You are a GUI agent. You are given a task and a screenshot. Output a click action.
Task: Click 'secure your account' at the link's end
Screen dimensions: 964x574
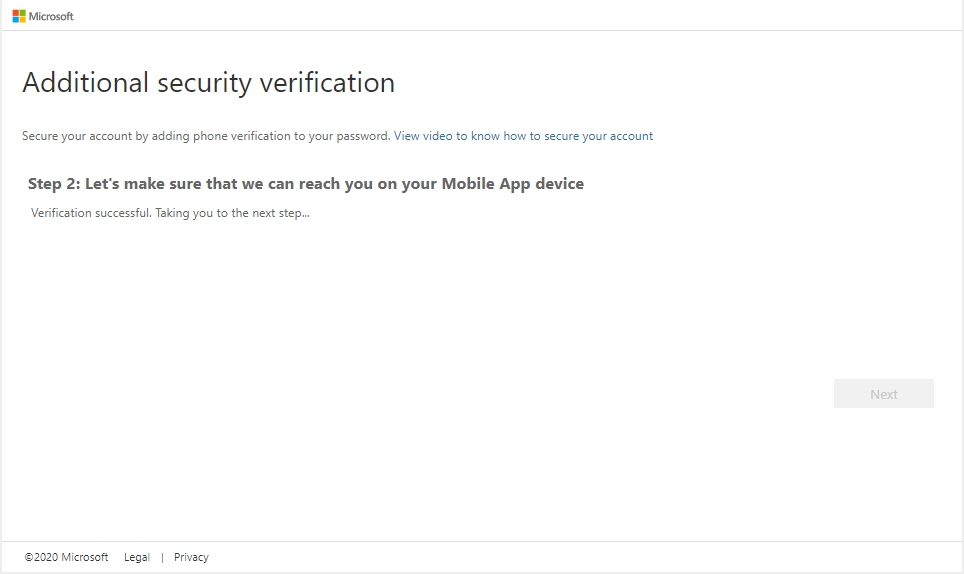pyautogui.click(x=598, y=136)
